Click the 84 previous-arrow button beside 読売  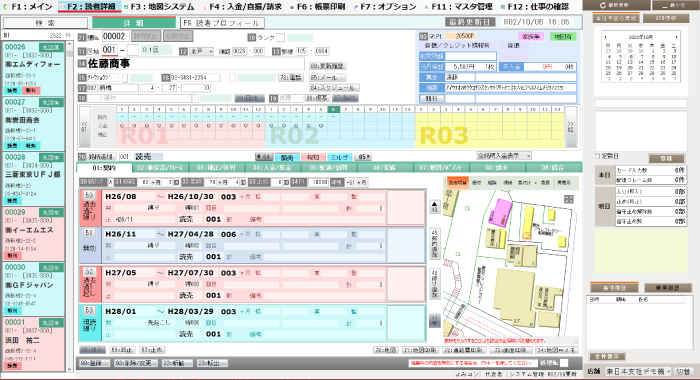[264, 157]
